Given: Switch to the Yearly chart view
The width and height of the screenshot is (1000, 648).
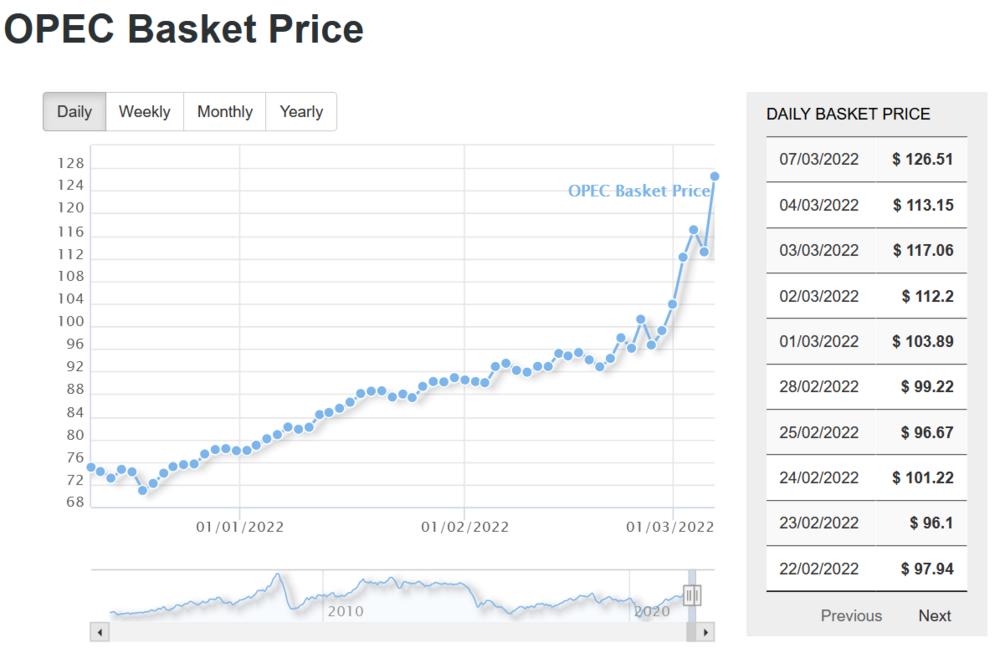Looking at the screenshot, I should click(301, 112).
